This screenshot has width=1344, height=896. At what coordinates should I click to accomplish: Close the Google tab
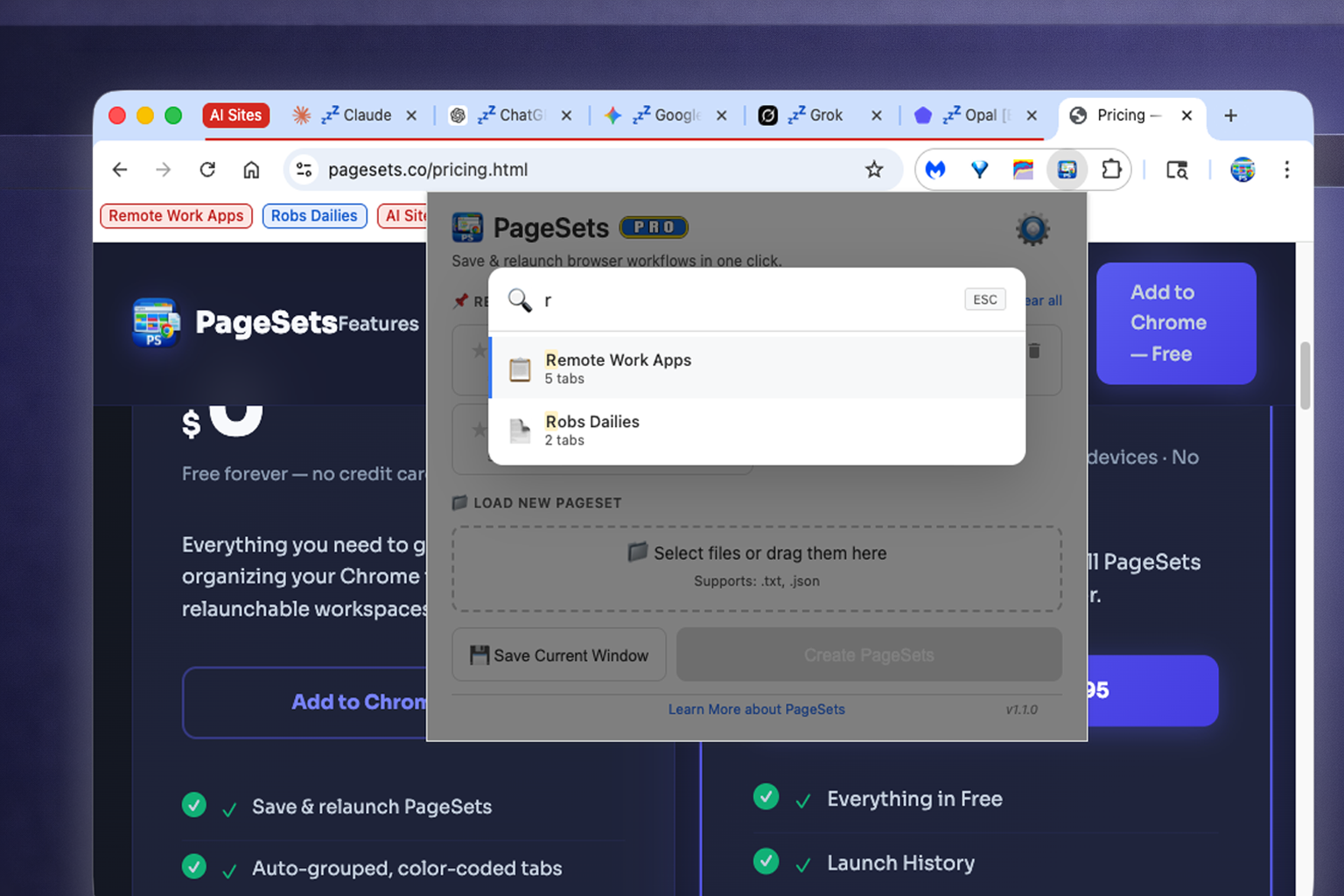click(721, 115)
